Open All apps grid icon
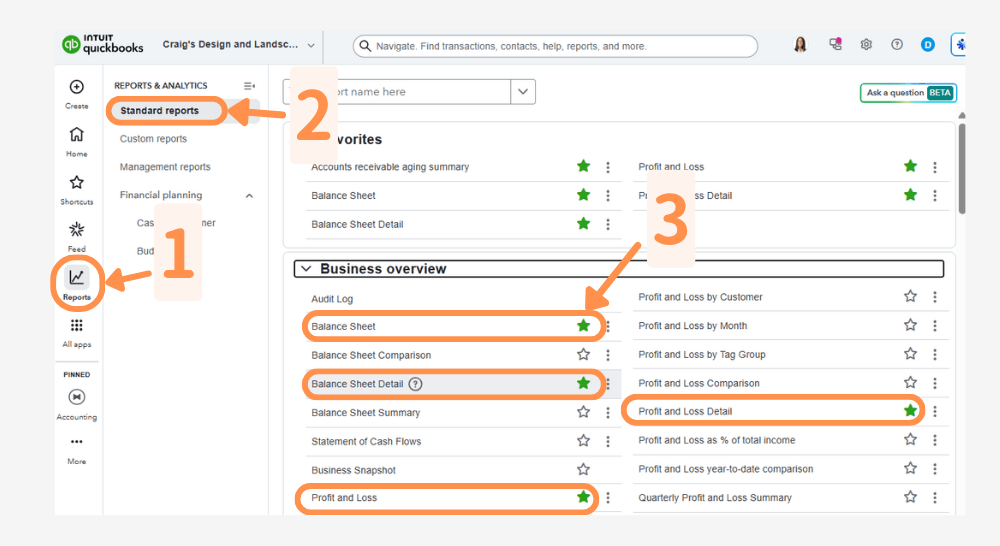Screen dimensions: 1000x546 click(76, 326)
